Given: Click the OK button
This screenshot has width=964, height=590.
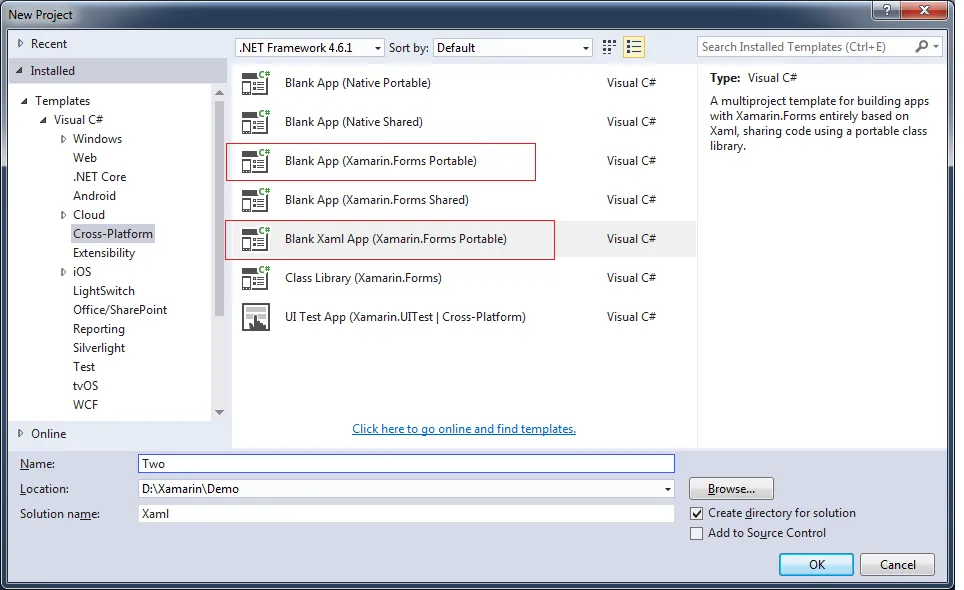Looking at the screenshot, I should (816, 565).
